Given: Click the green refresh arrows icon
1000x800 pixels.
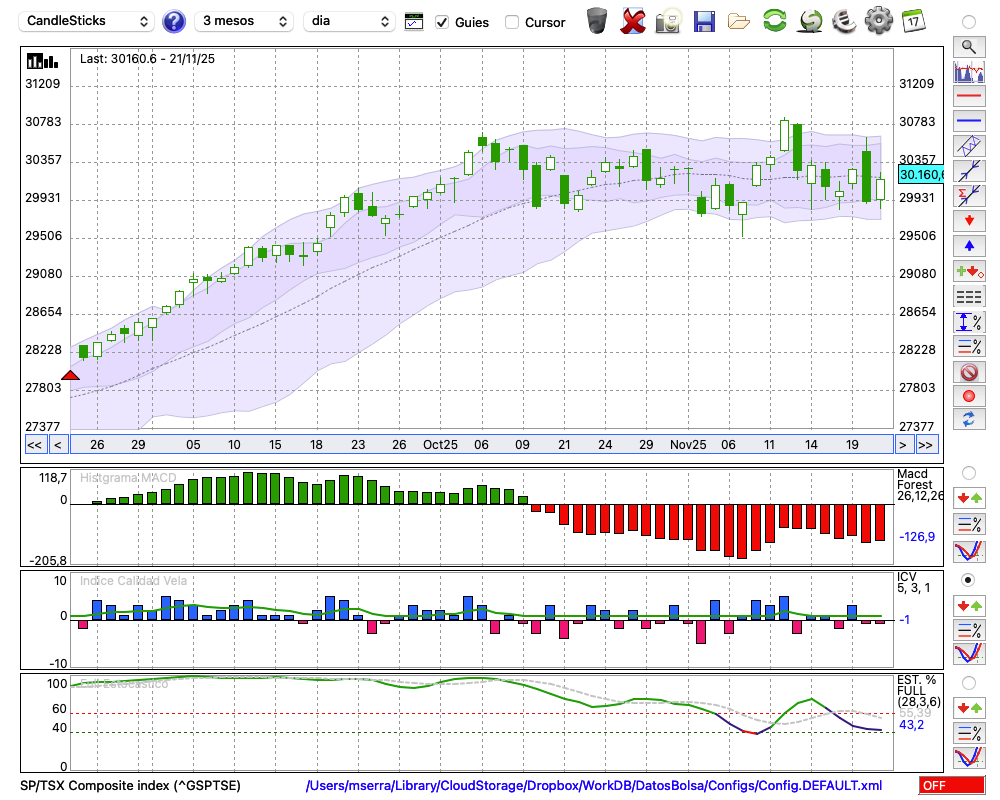Looking at the screenshot, I should pos(774,20).
